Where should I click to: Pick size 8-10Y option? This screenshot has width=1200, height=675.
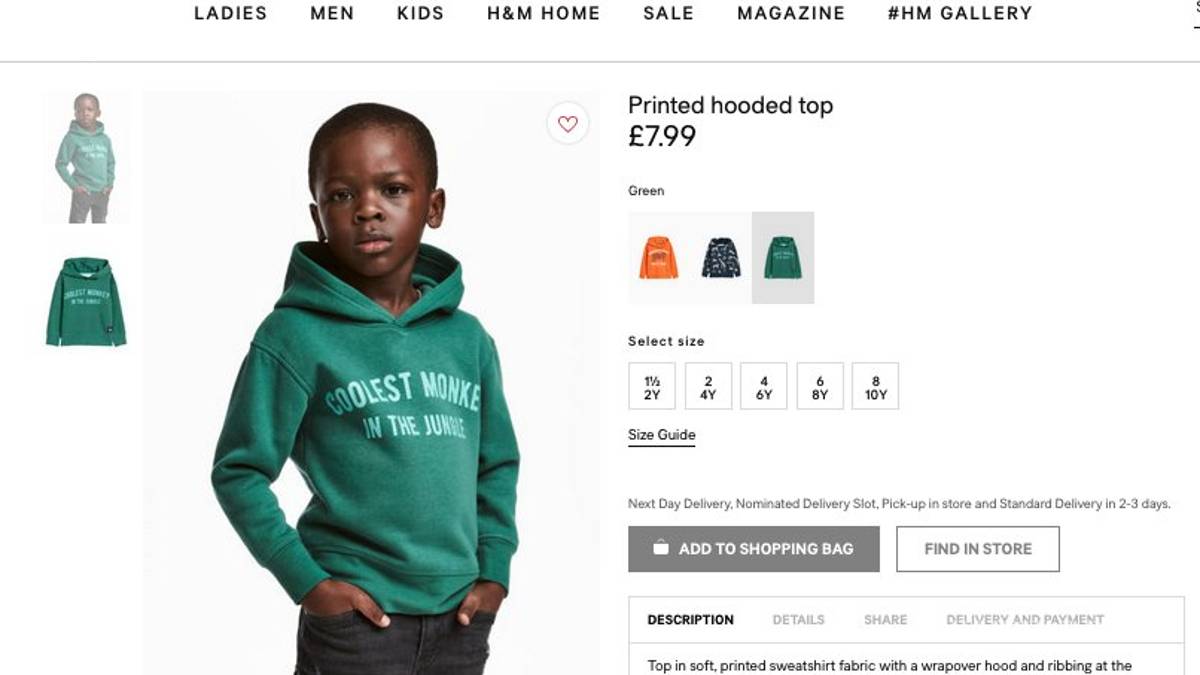coord(876,387)
